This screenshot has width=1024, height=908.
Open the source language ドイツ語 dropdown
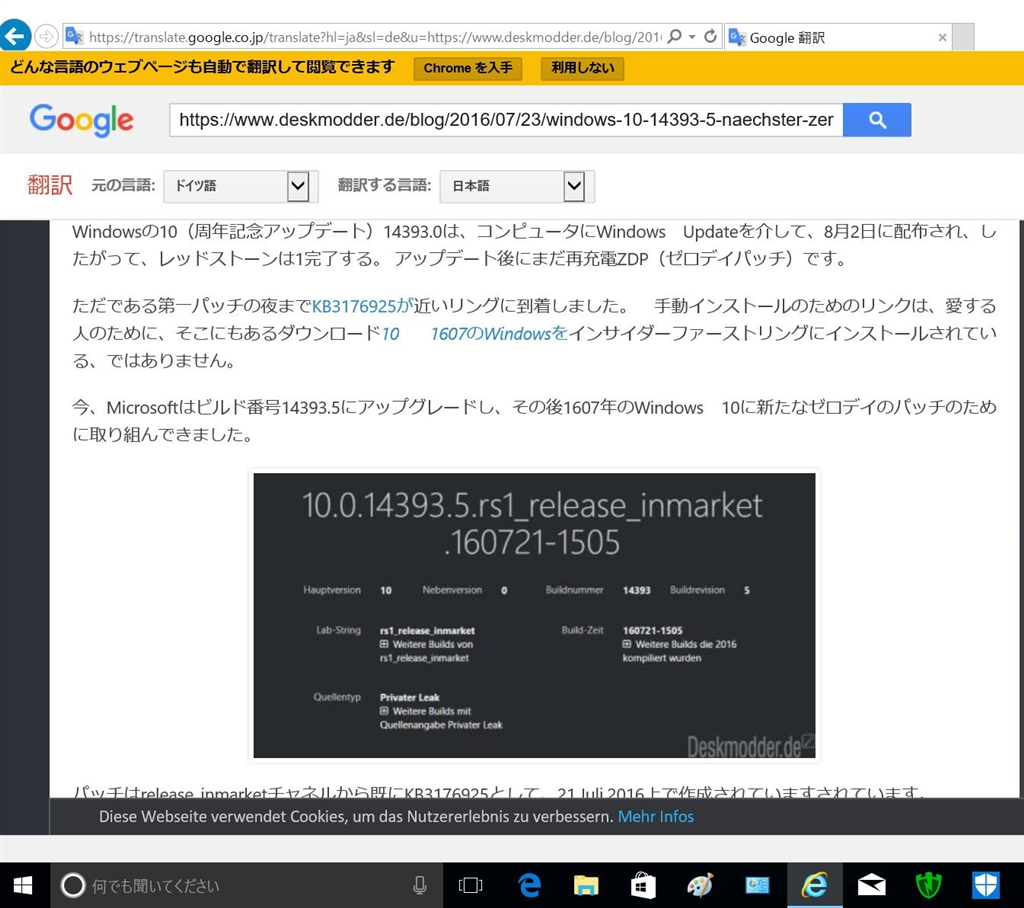click(240, 186)
